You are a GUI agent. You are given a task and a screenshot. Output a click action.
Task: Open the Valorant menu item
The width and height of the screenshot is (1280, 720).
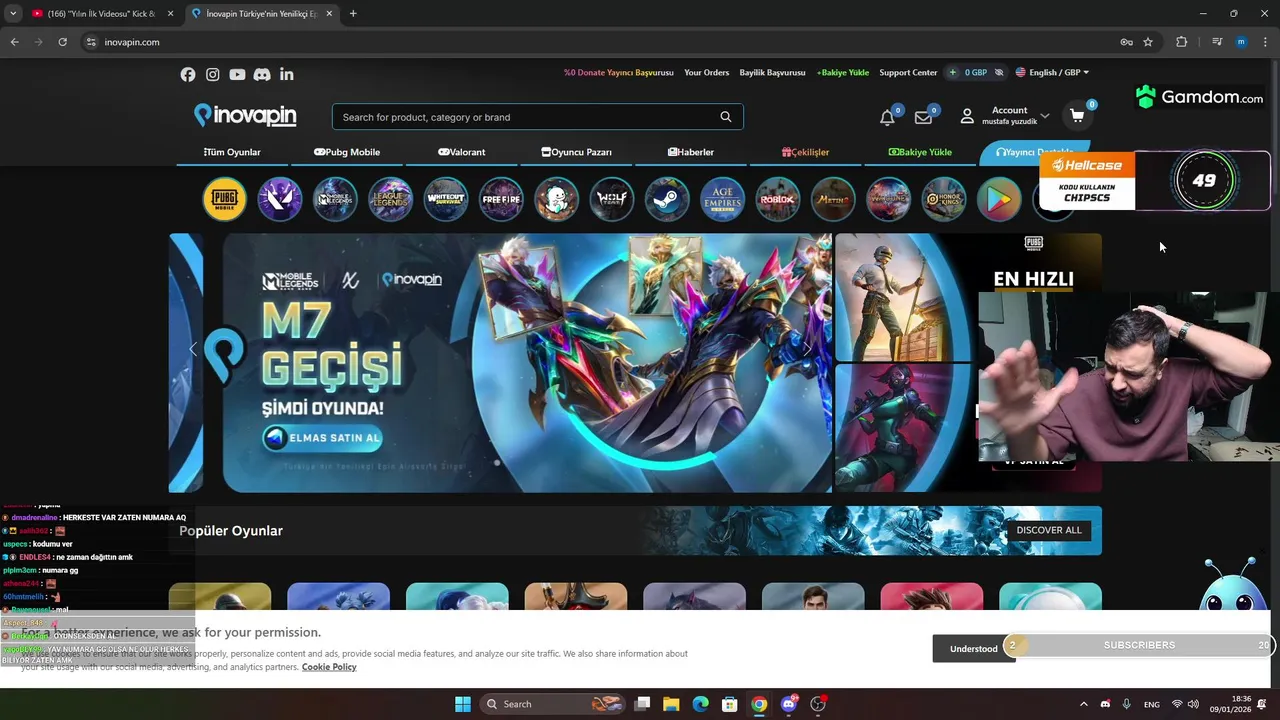coord(462,152)
